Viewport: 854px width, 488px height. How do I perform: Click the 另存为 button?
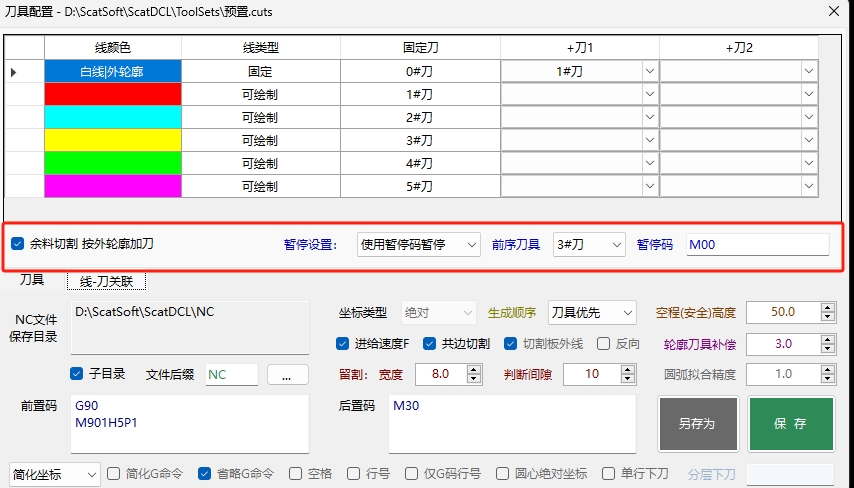point(698,424)
